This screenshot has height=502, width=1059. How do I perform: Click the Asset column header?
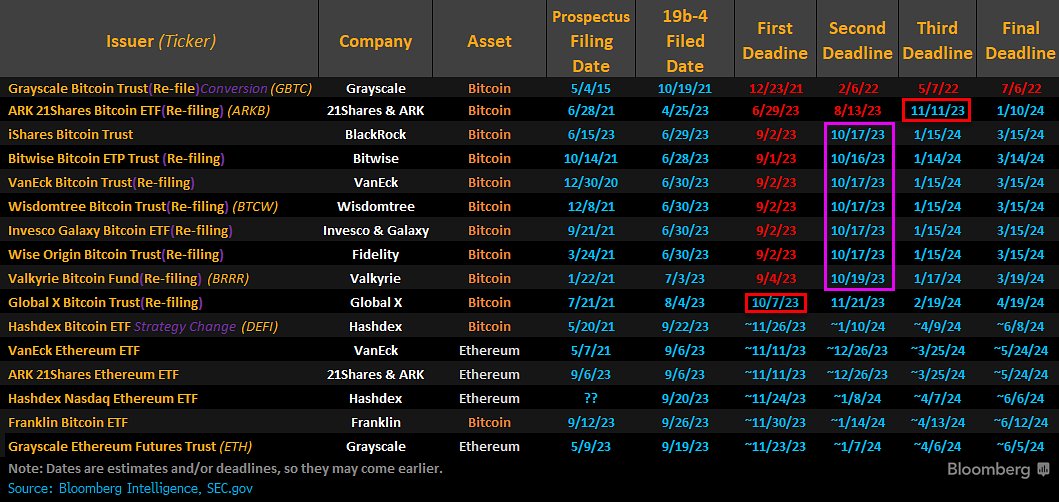click(x=489, y=42)
